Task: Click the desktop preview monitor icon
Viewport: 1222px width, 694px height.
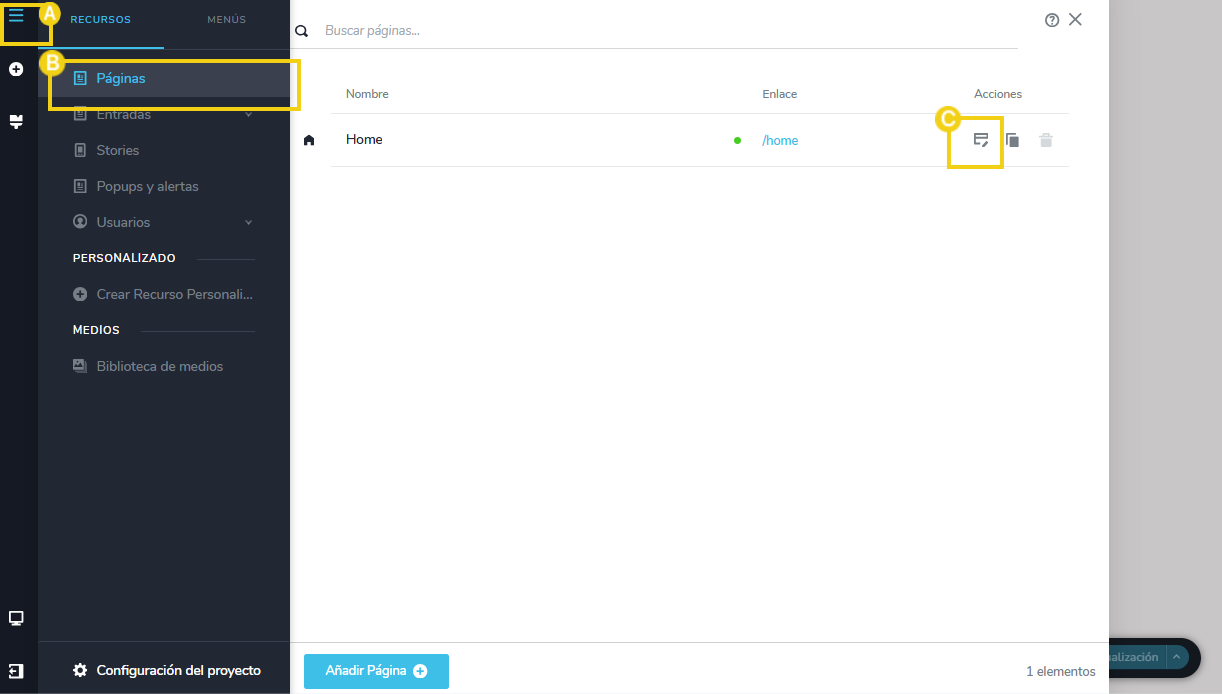Action: 16,618
